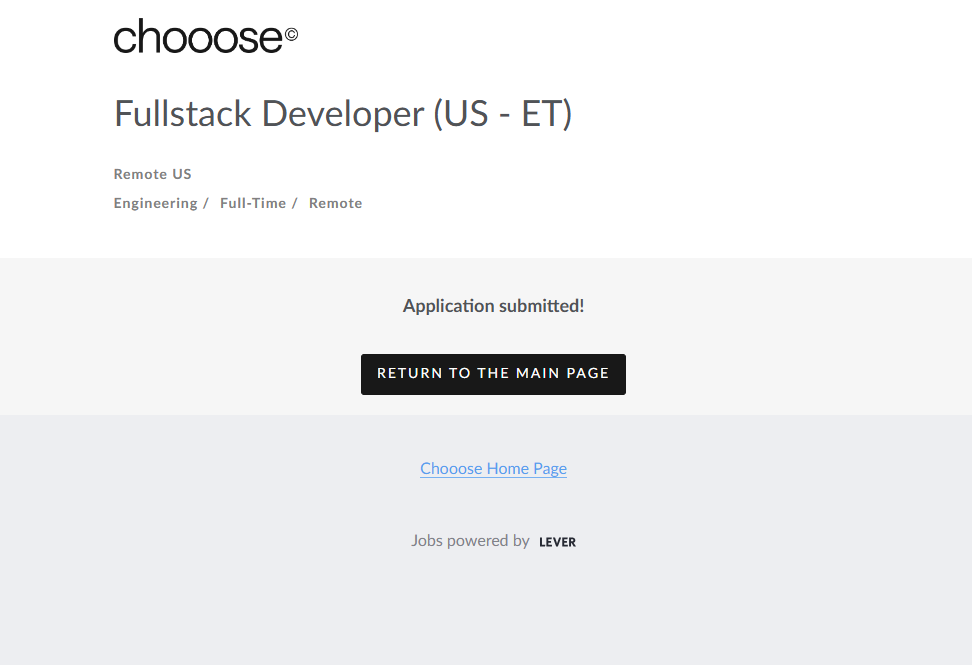Select the Engineering department category
The height and width of the screenshot is (665, 972).
(x=155, y=203)
